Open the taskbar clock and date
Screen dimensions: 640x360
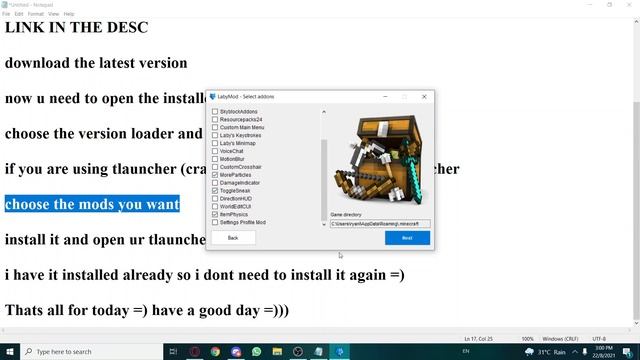click(604, 351)
